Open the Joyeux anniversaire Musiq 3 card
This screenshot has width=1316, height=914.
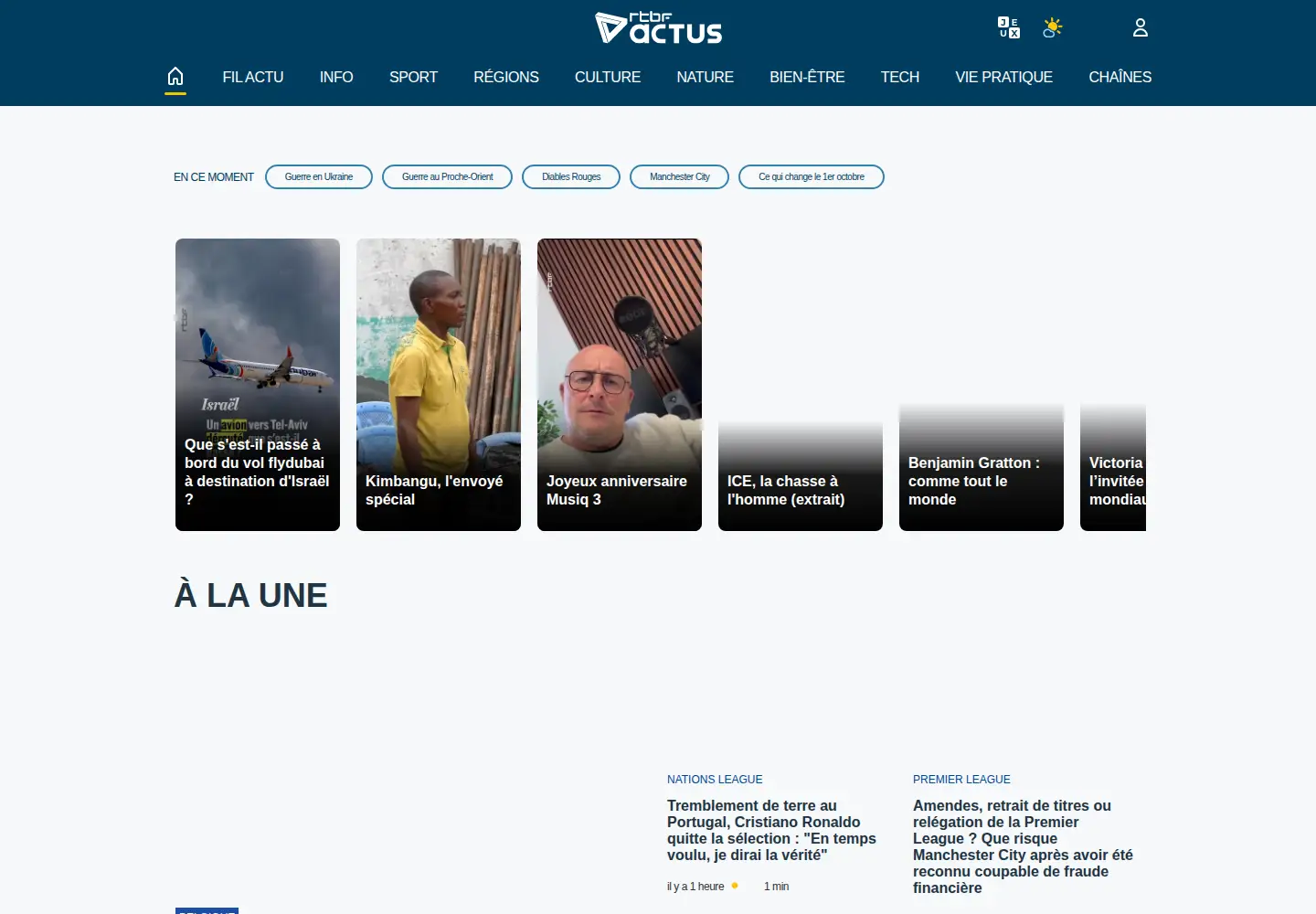pos(620,385)
